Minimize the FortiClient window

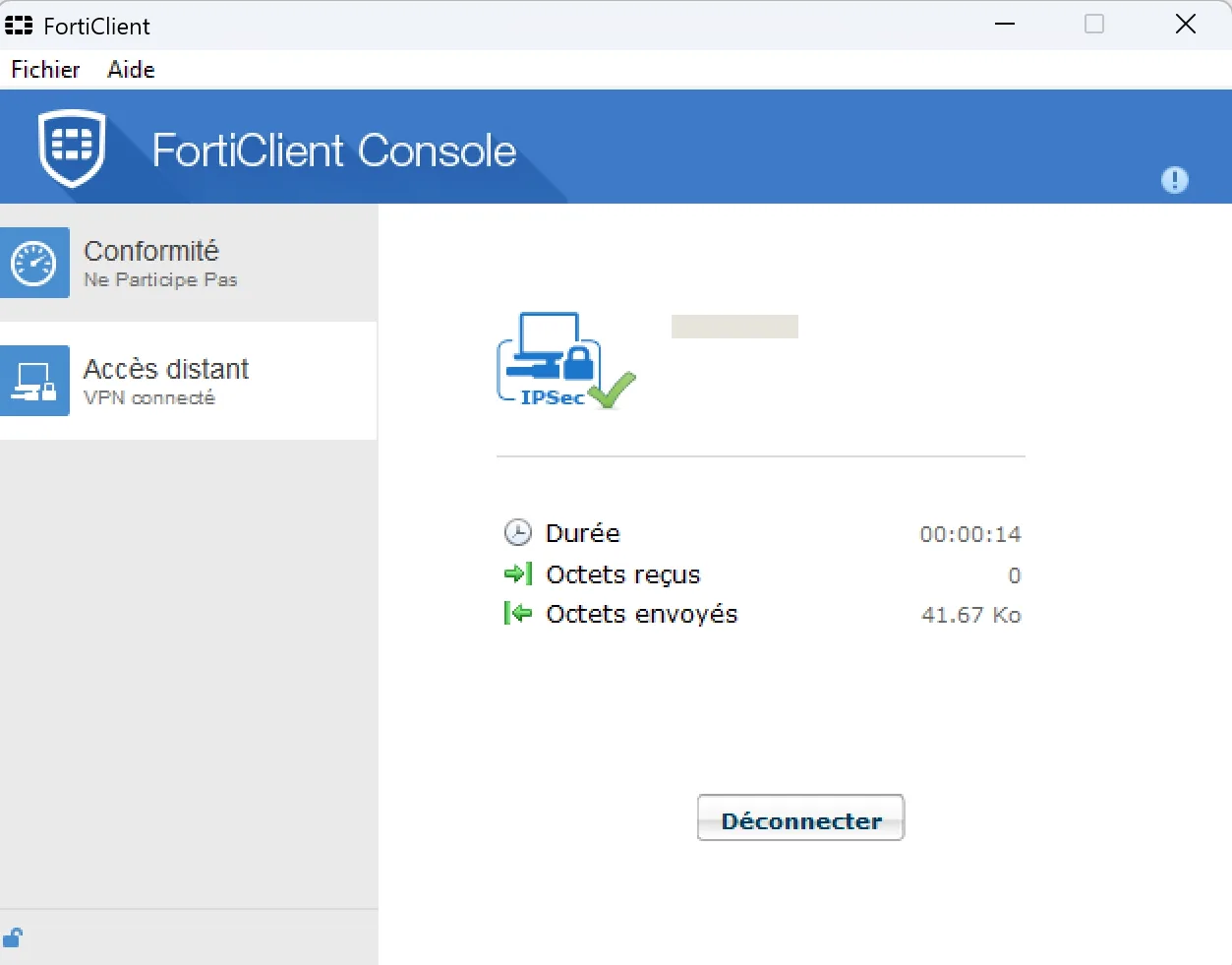[1005, 24]
